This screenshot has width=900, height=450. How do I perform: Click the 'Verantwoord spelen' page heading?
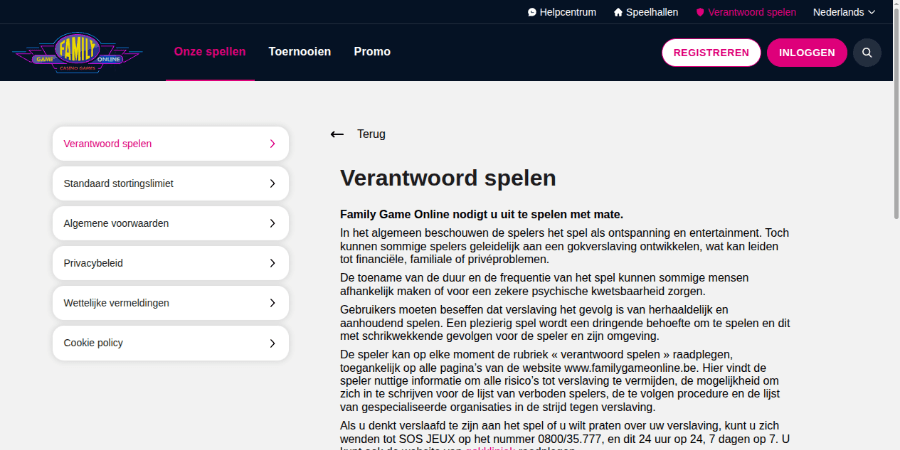click(x=448, y=178)
